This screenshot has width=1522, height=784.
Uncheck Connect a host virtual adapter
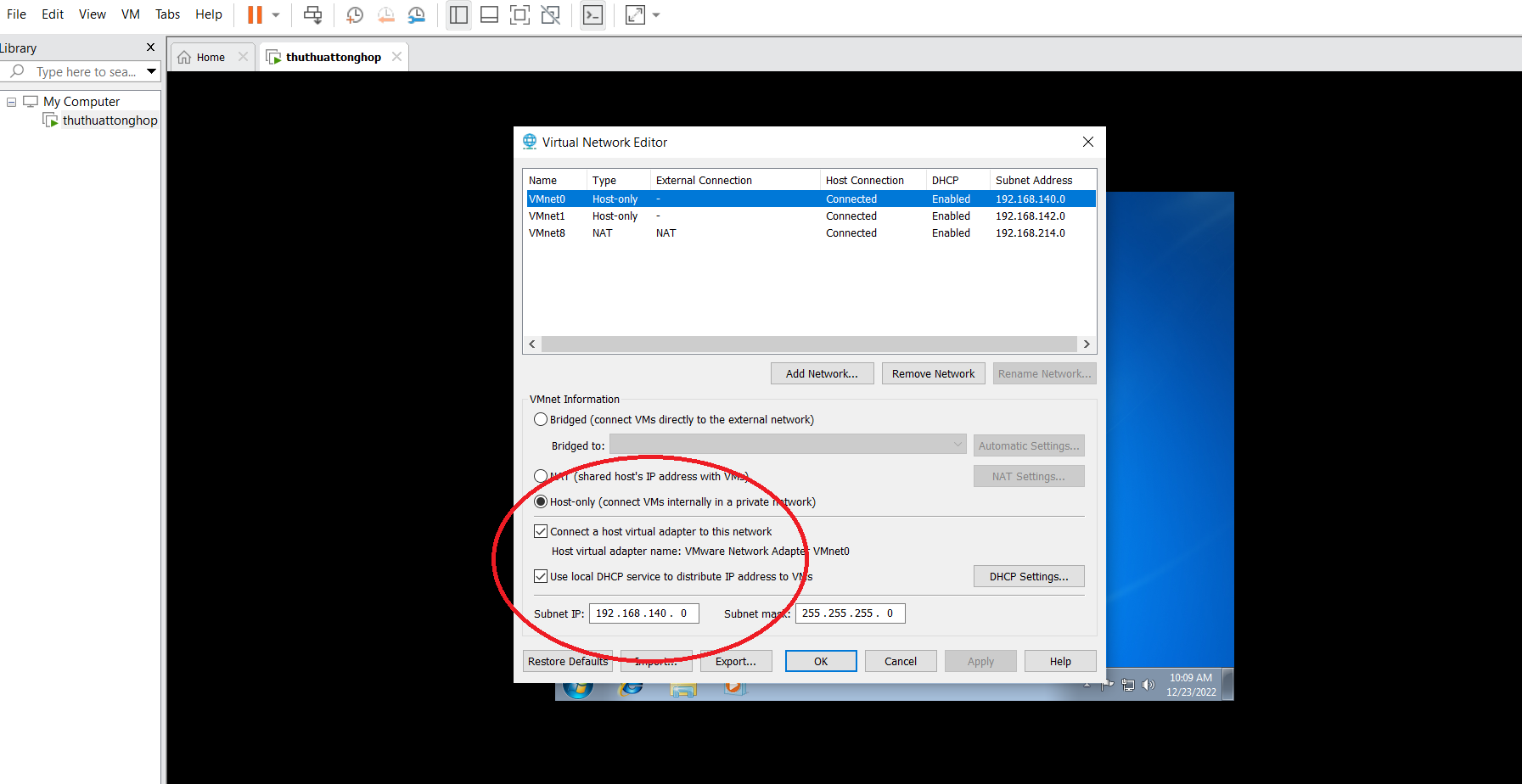(x=541, y=531)
